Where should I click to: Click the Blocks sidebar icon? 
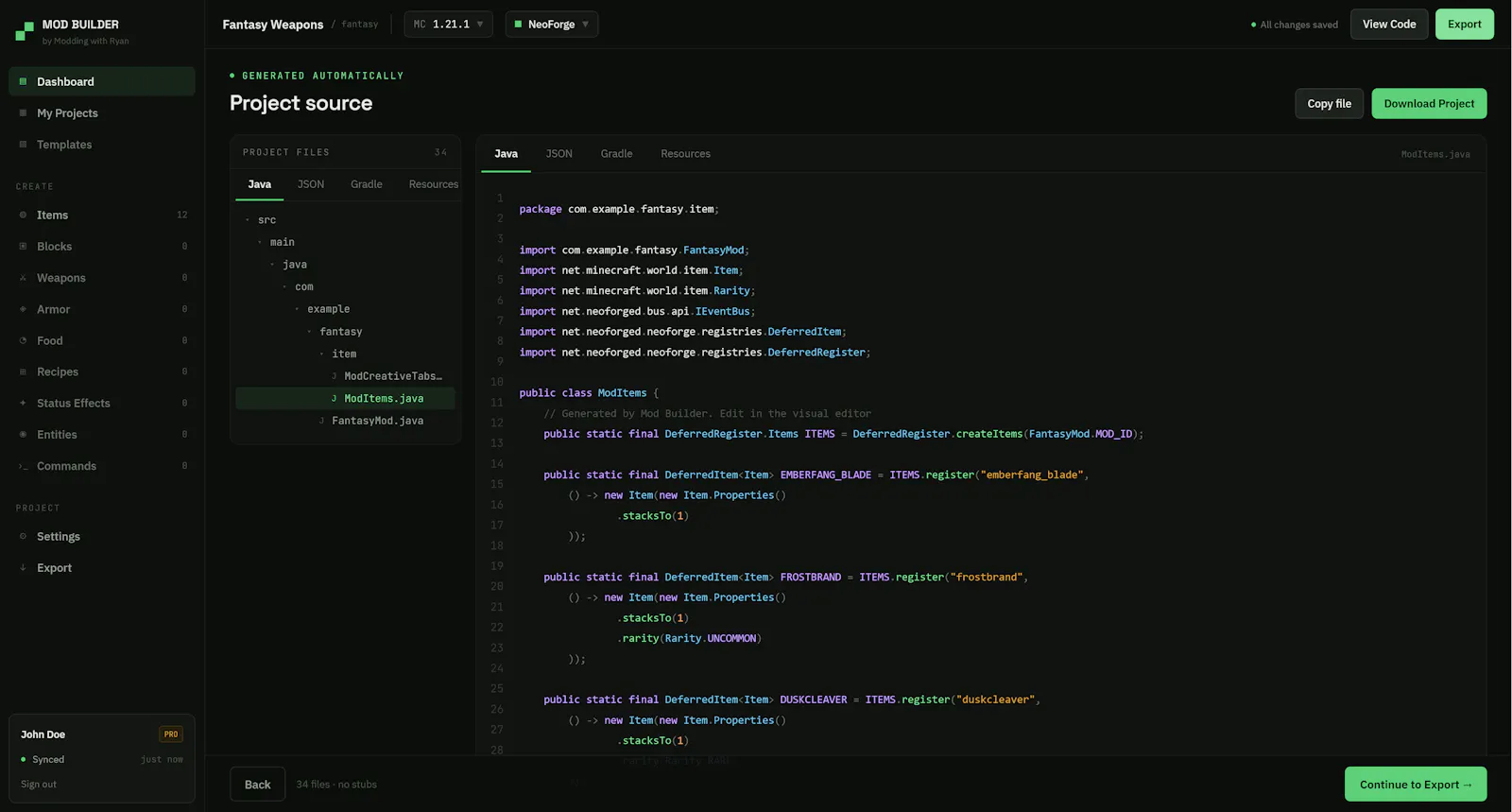point(23,246)
